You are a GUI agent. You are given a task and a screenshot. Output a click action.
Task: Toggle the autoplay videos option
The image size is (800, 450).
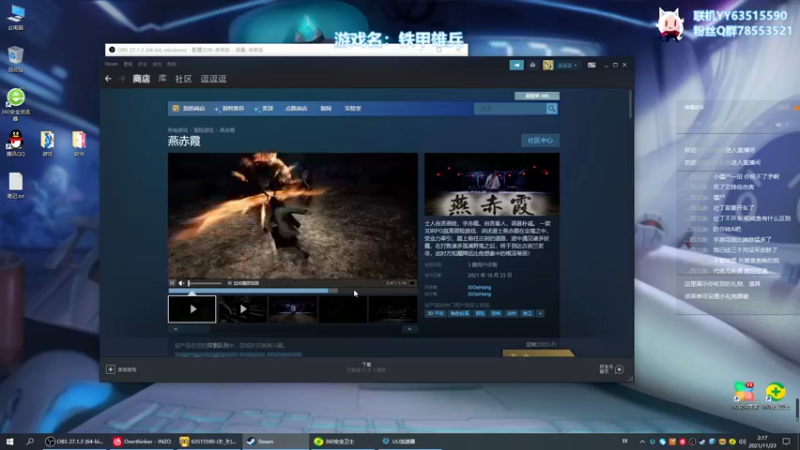coord(243,283)
